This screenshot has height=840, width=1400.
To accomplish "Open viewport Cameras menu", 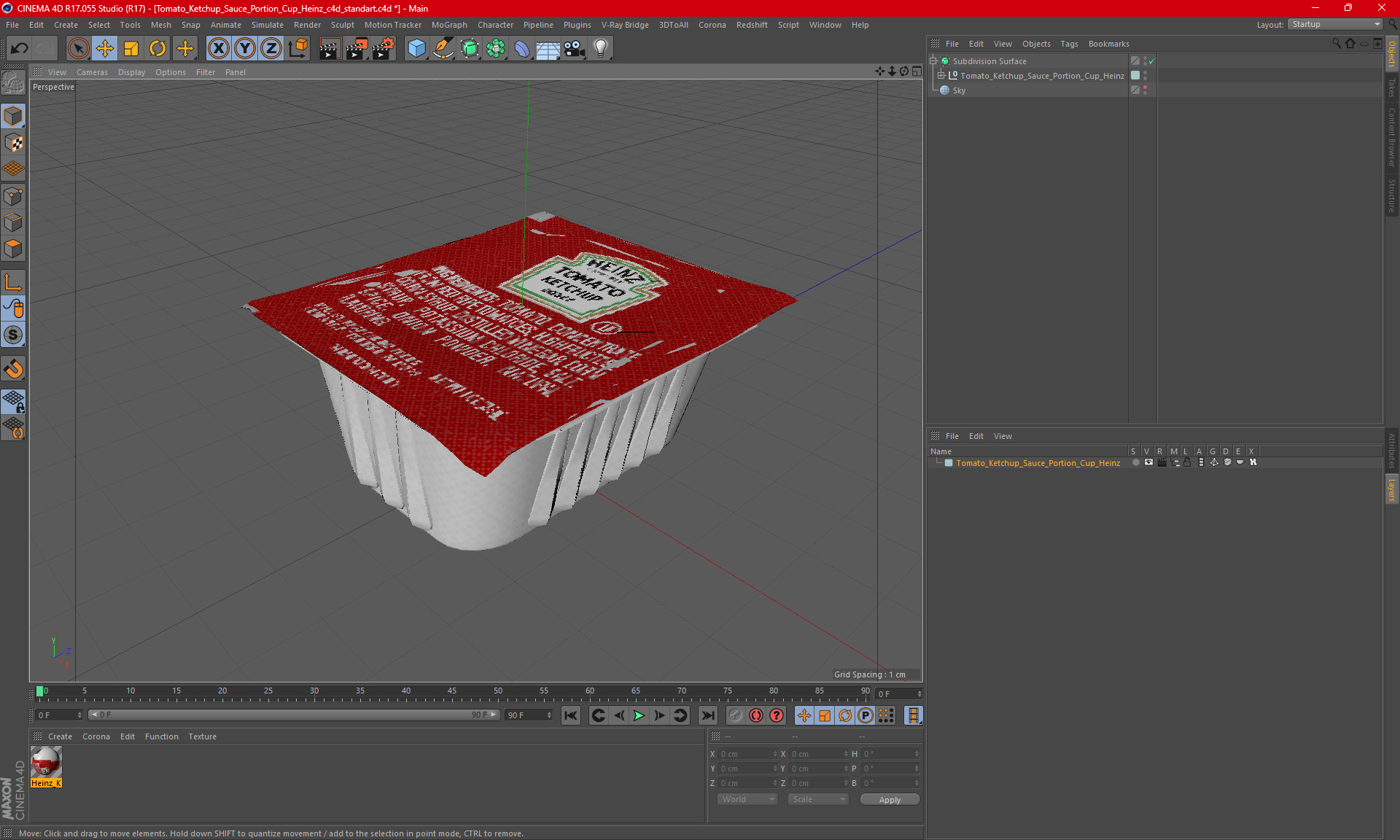I will click(92, 72).
